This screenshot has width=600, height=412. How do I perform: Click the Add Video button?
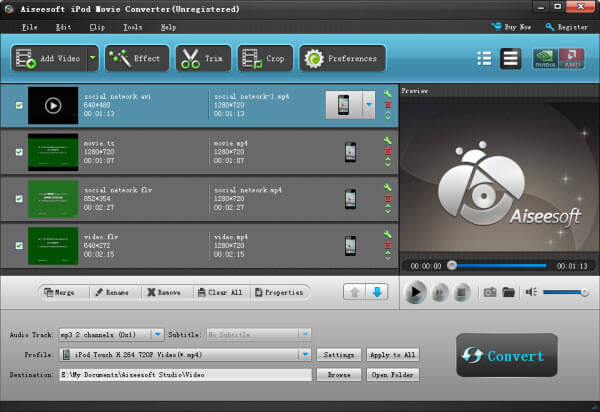49,59
